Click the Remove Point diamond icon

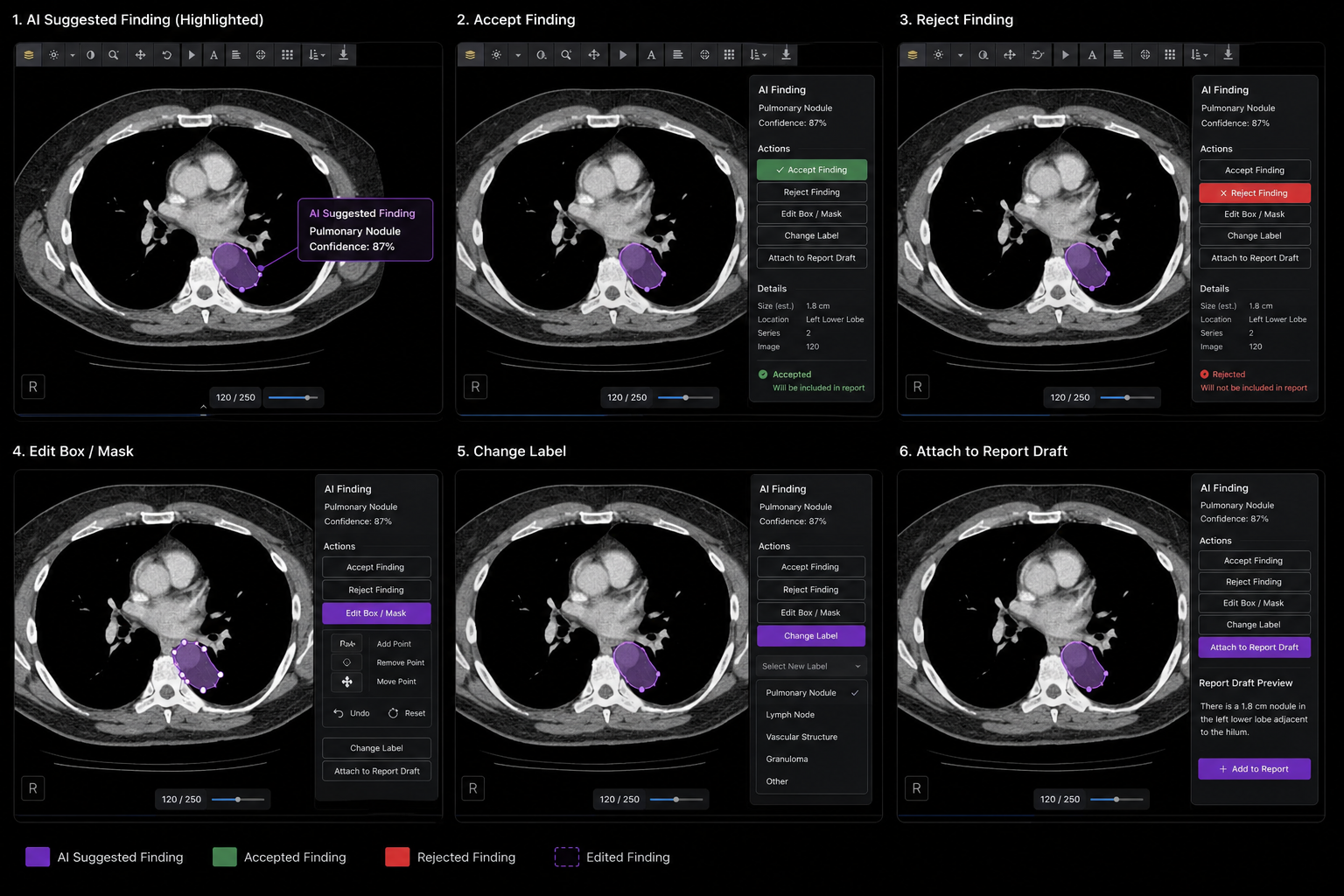point(346,662)
